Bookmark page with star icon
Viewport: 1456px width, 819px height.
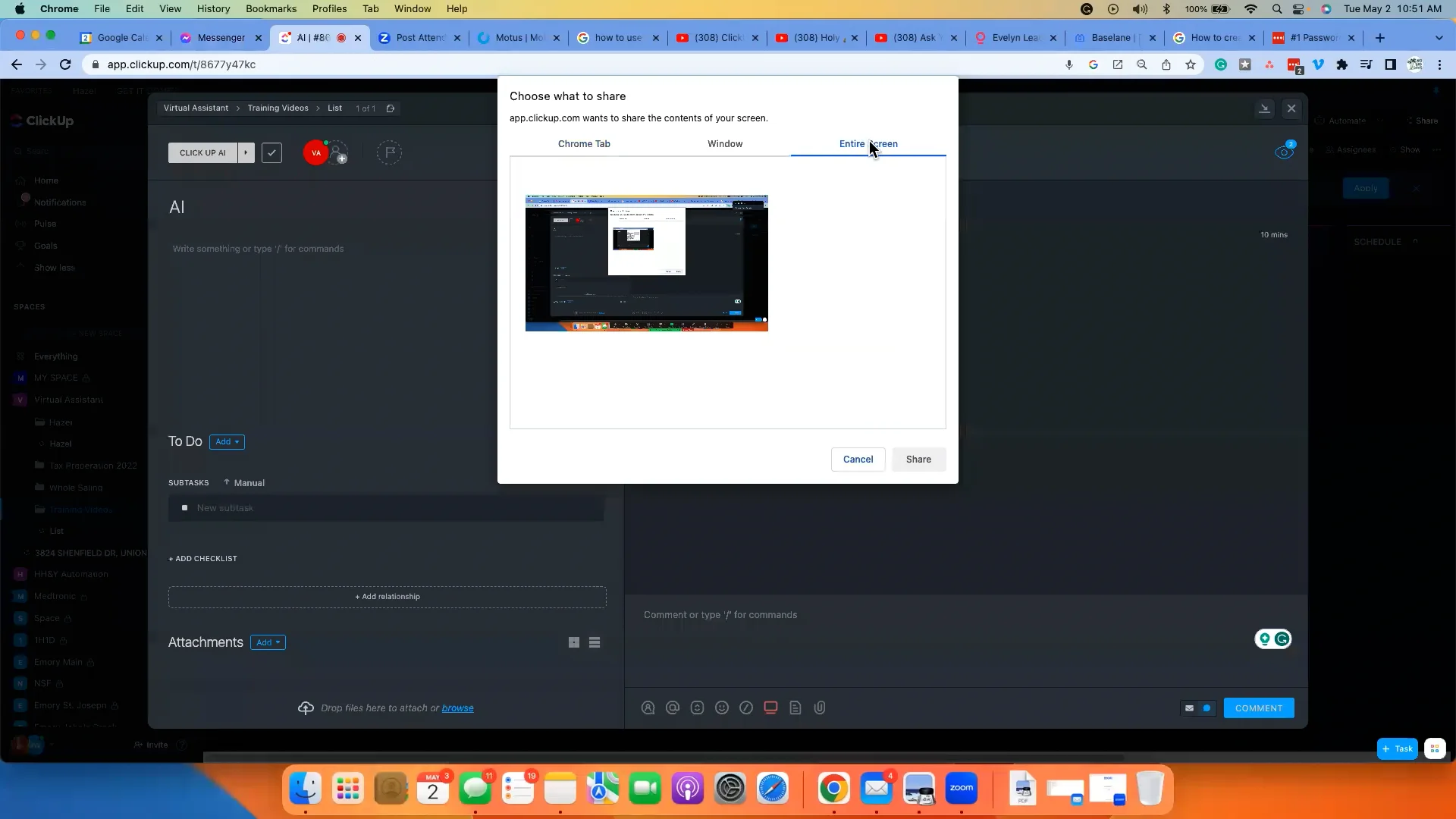click(1191, 64)
